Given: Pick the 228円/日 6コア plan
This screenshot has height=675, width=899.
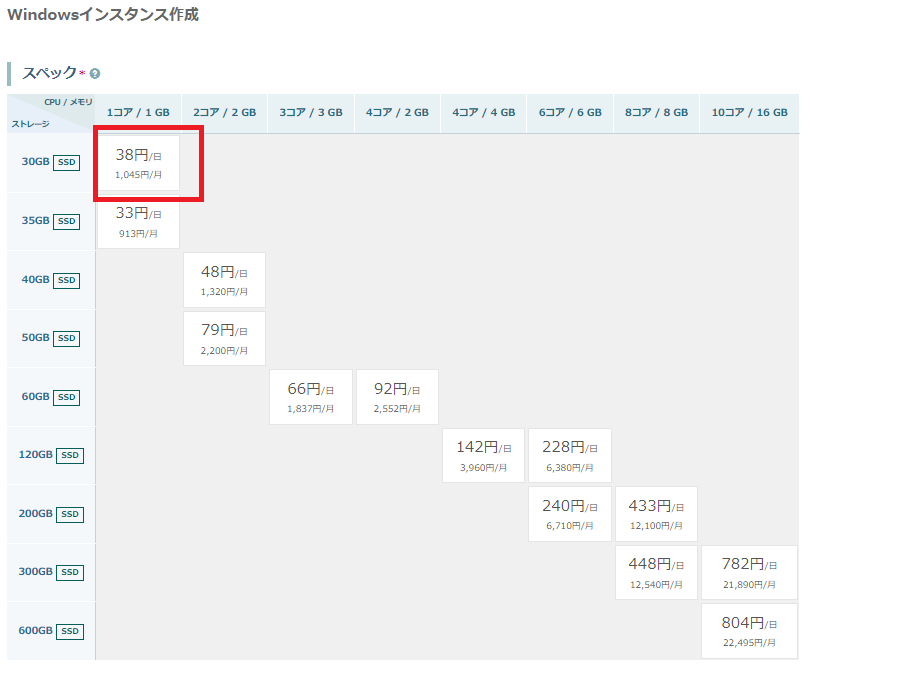Looking at the screenshot, I should (x=569, y=455).
